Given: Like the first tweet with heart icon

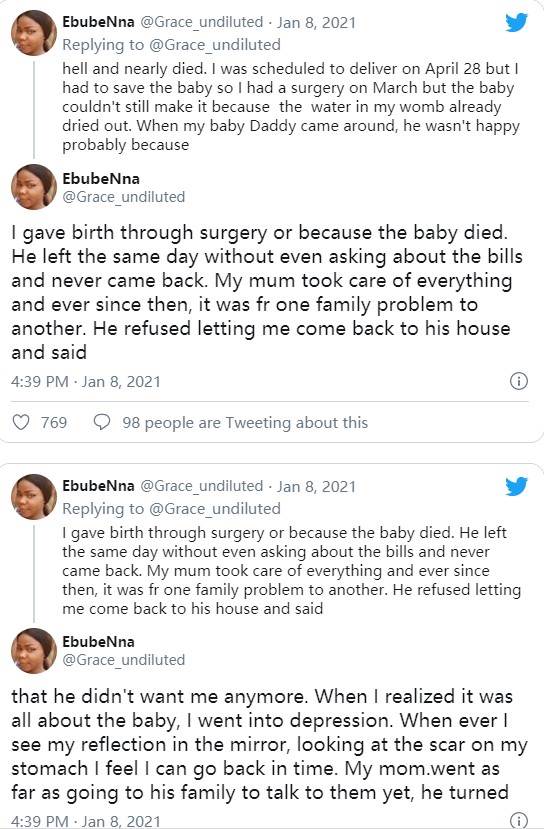Looking at the screenshot, I should pyautogui.click(x=21, y=422).
